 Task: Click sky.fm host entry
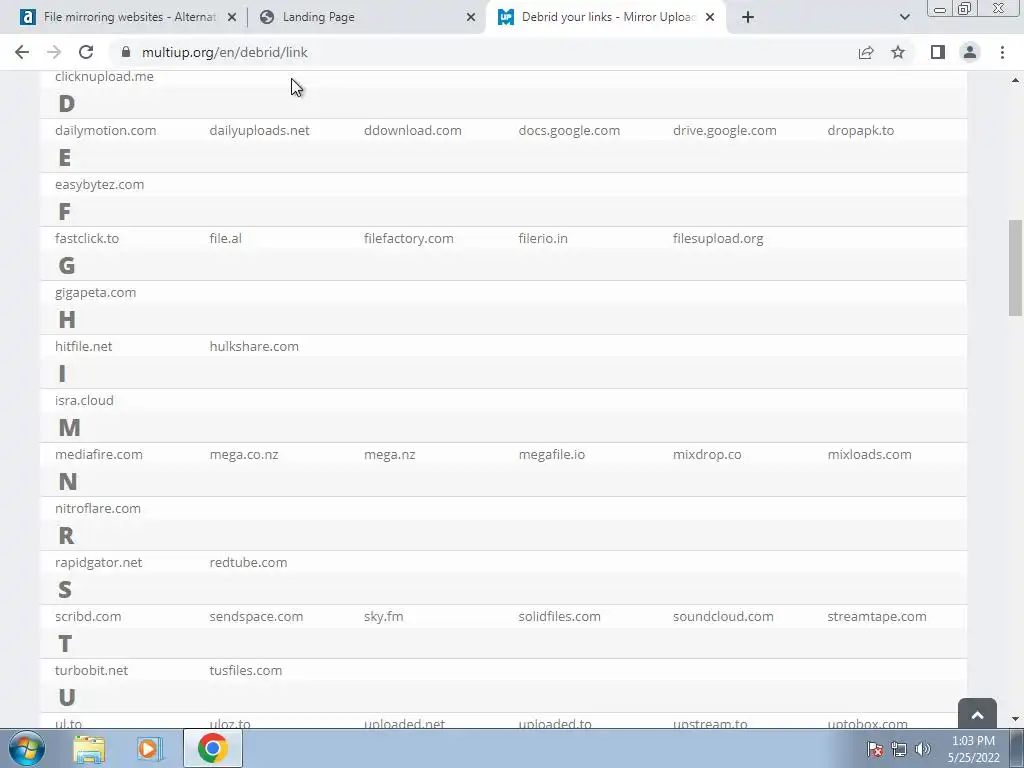383,616
